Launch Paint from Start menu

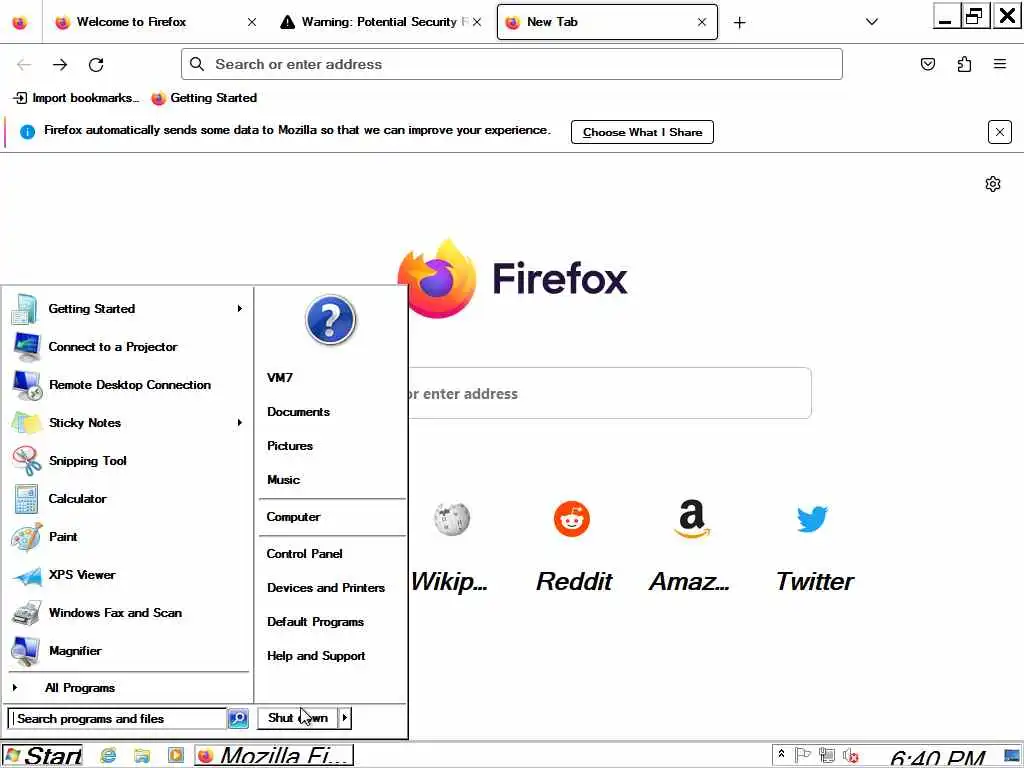128,537
